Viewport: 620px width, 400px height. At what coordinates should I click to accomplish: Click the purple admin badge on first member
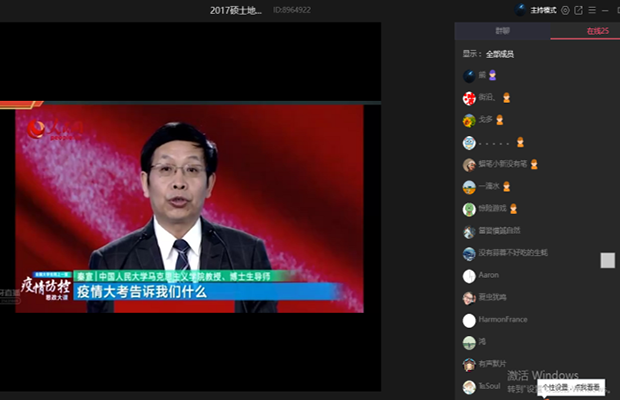[x=492, y=75]
